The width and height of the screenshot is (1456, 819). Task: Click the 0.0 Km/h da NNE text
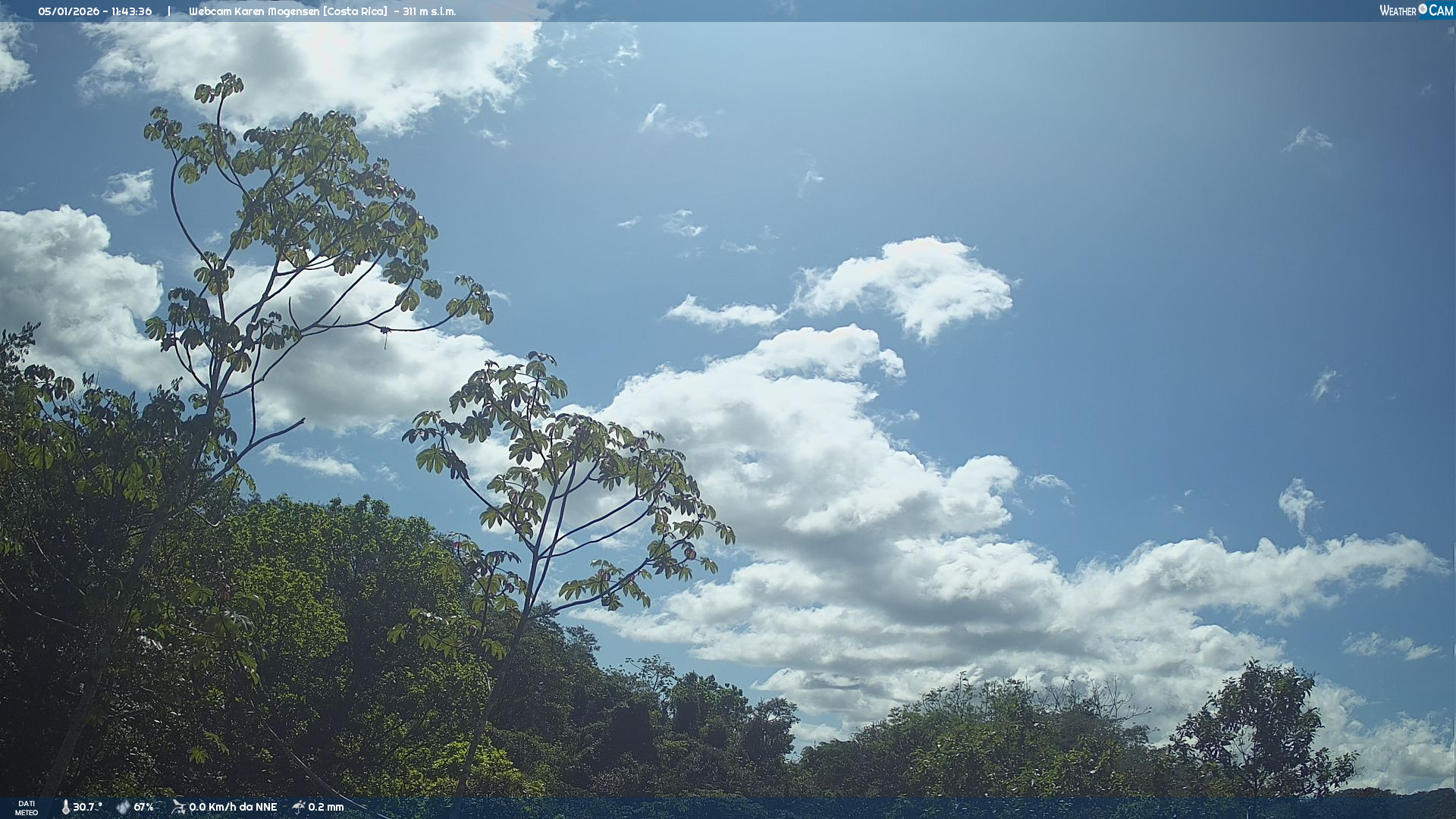pyautogui.click(x=233, y=807)
